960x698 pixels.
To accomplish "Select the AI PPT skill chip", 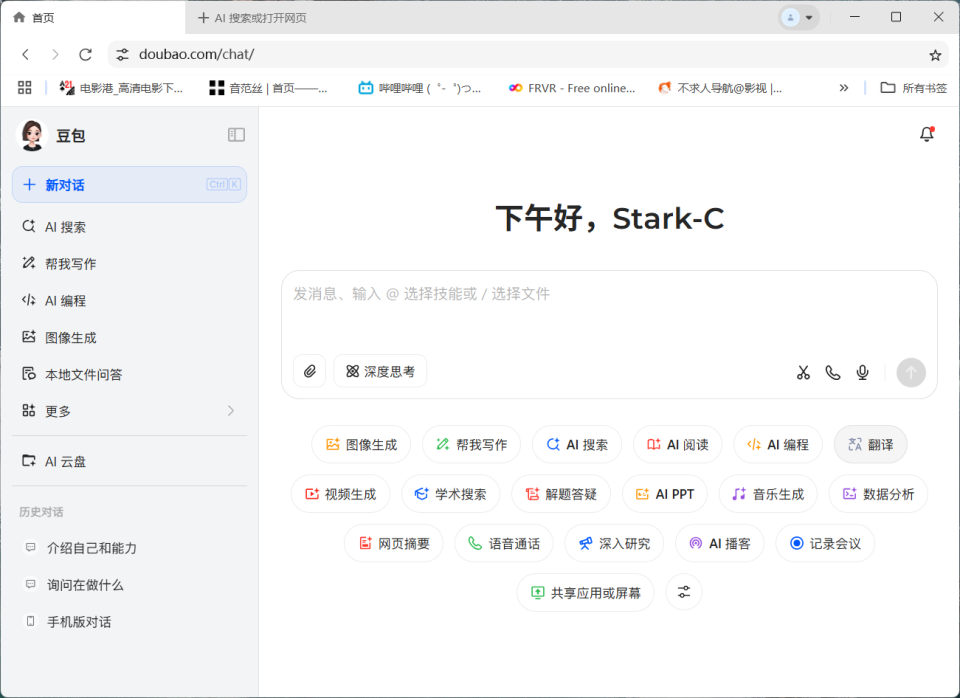I will [665, 493].
